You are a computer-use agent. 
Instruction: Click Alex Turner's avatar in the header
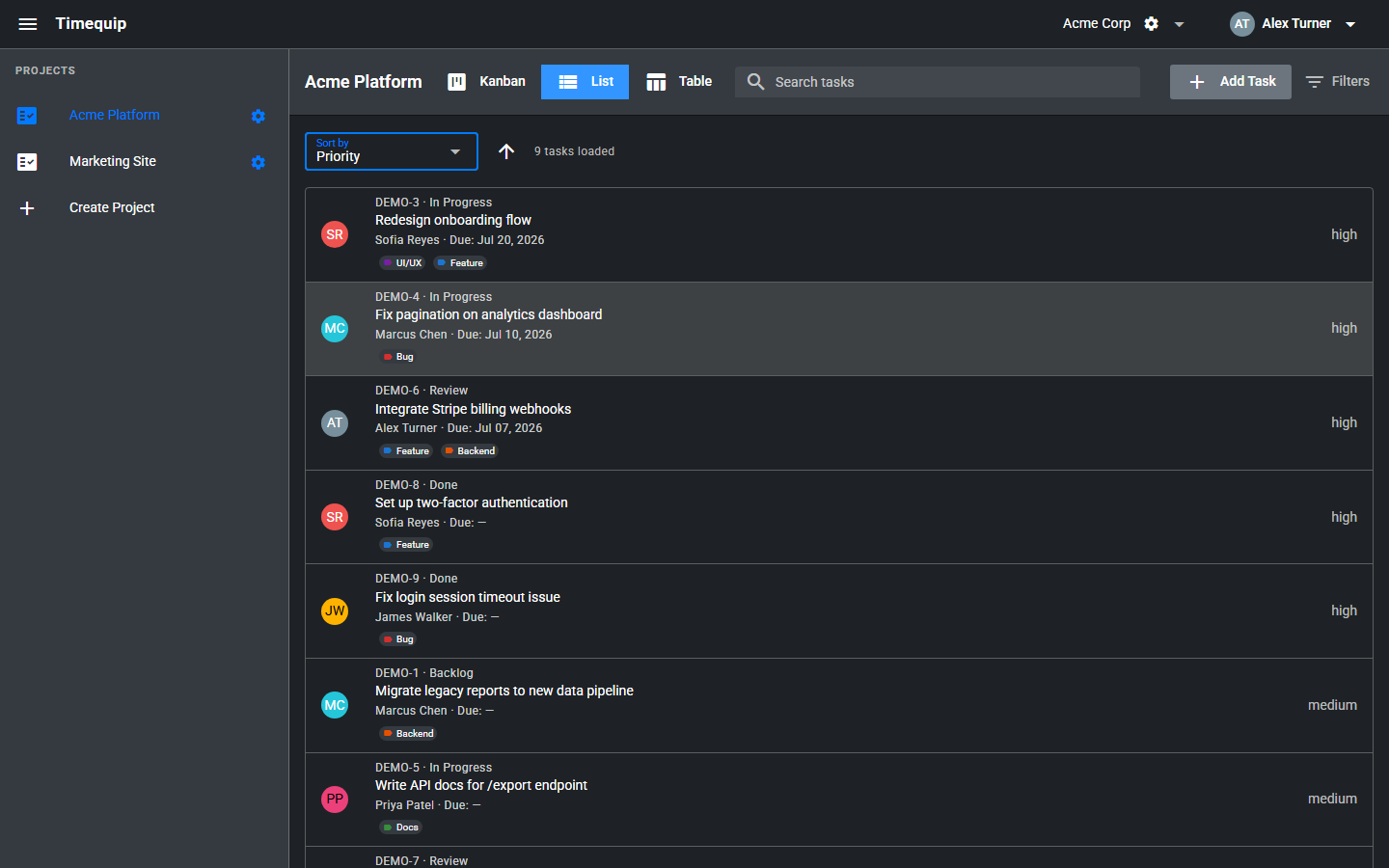[x=1241, y=24]
